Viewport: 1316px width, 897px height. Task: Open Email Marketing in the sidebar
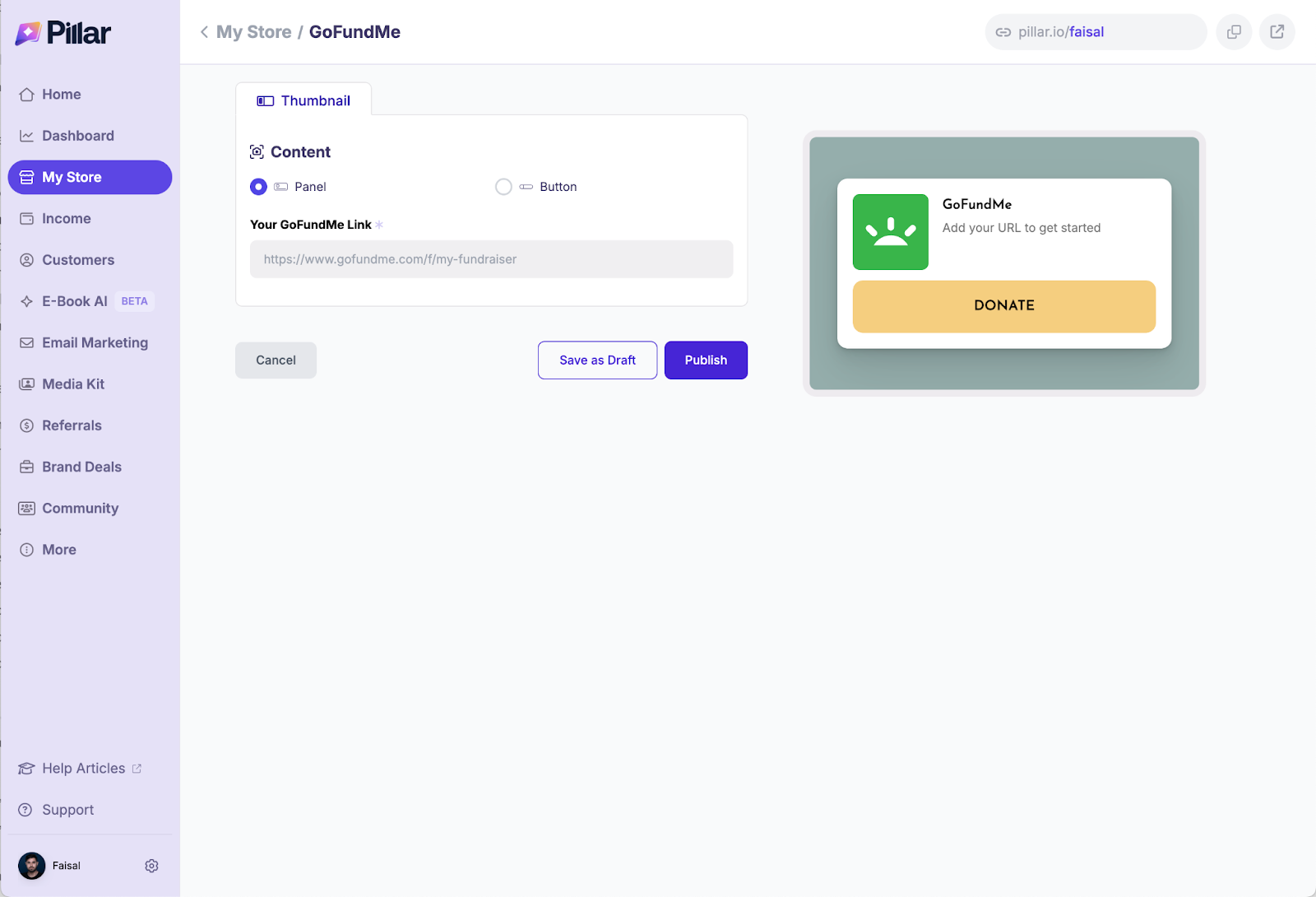point(90,342)
